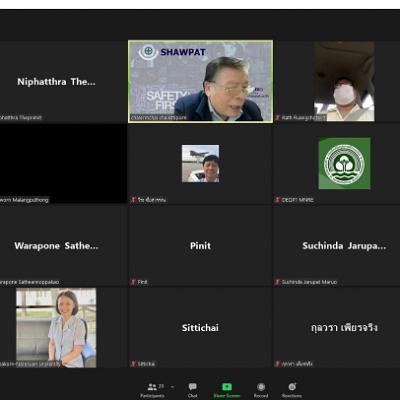Select the masked participant's car video
The width and height of the screenshot is (400, 400).
(x=344, y=81)
